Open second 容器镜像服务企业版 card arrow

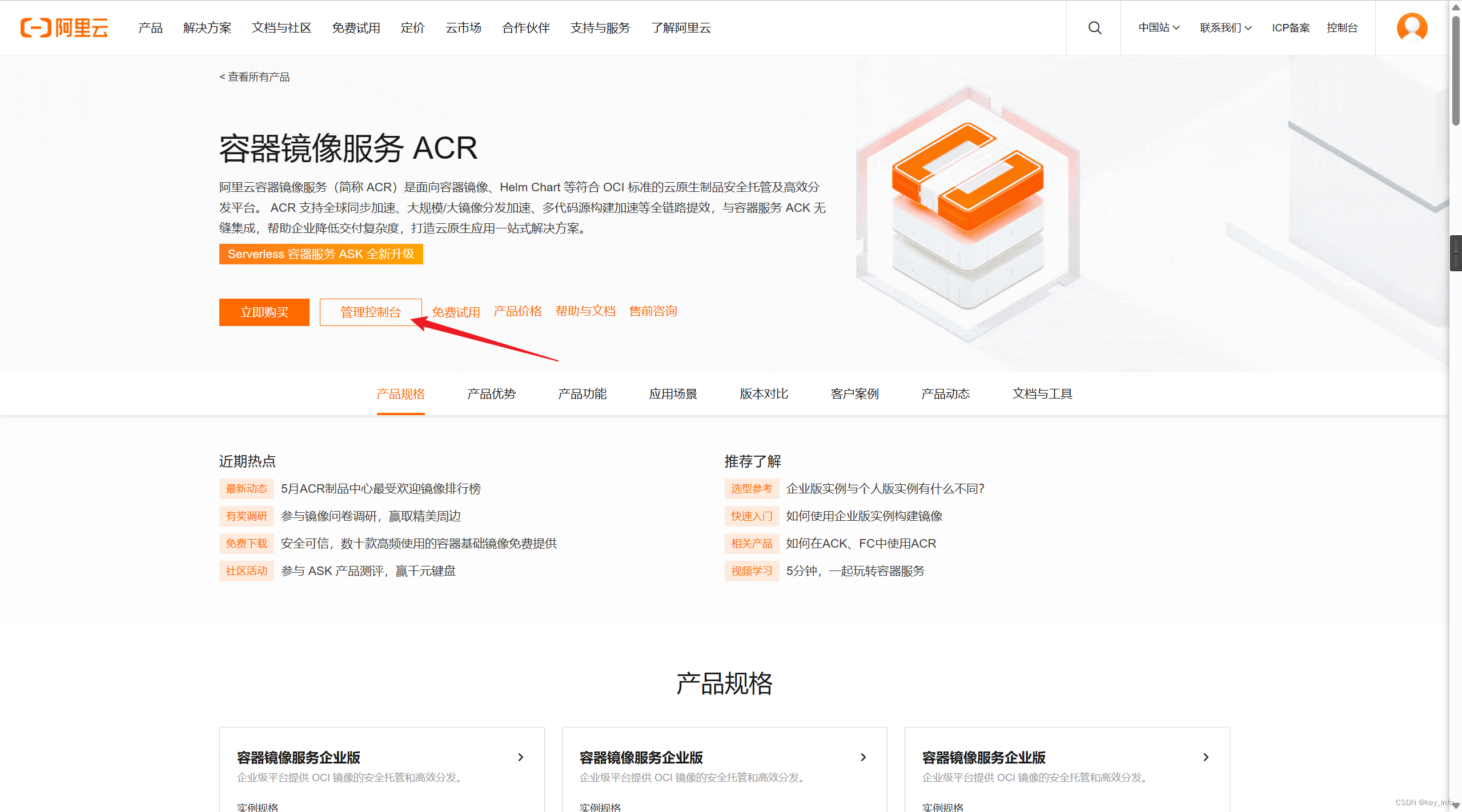tap(863, 757)
